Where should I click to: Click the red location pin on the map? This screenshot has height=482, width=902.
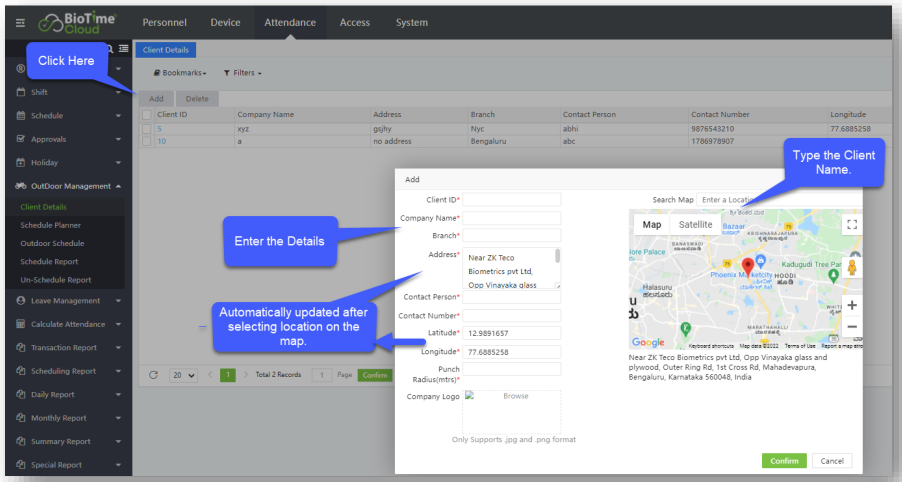748,266
